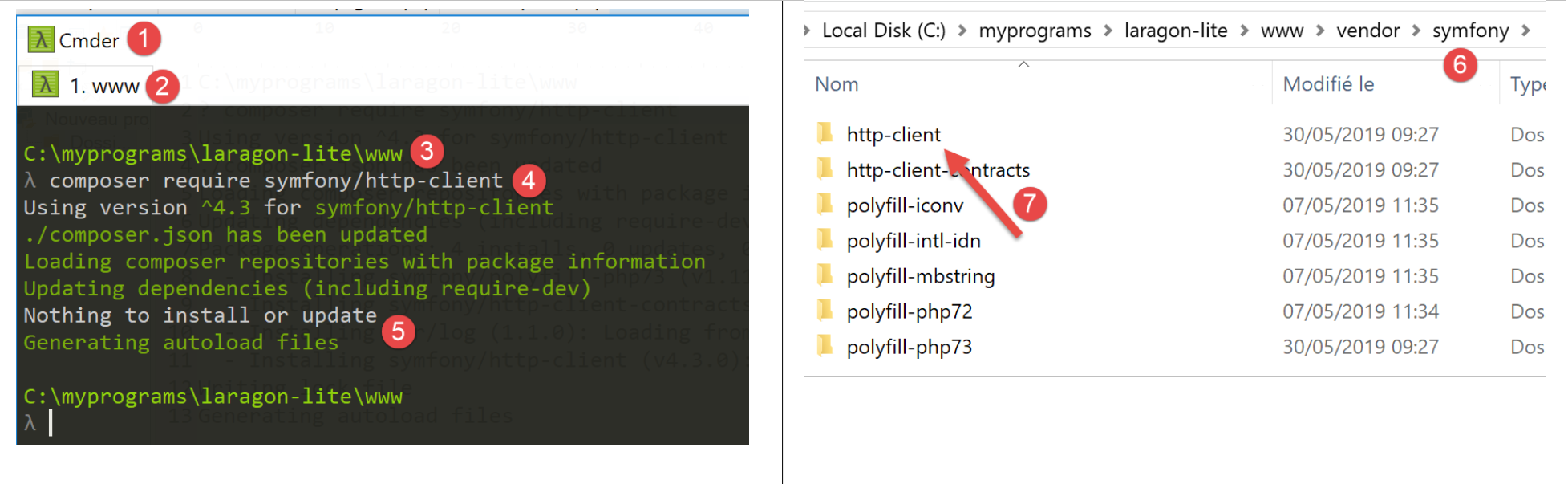This screenshot has width=1568, height=484.
Task: Expand the chevron after symfony in breadcrumb
Action: point(1525,31)
